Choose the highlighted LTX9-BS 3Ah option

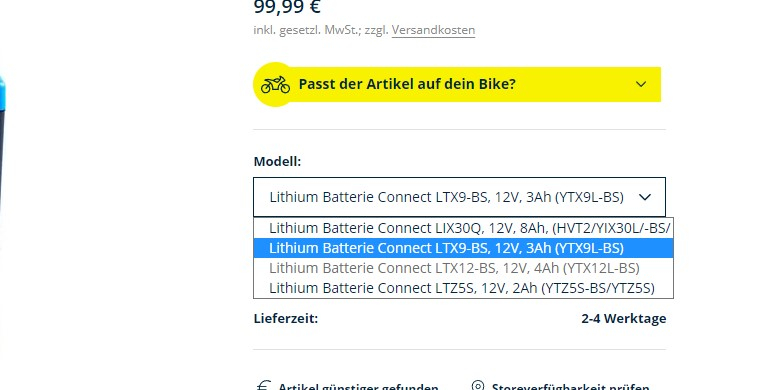pyautogui.click(x=463, y=248)
